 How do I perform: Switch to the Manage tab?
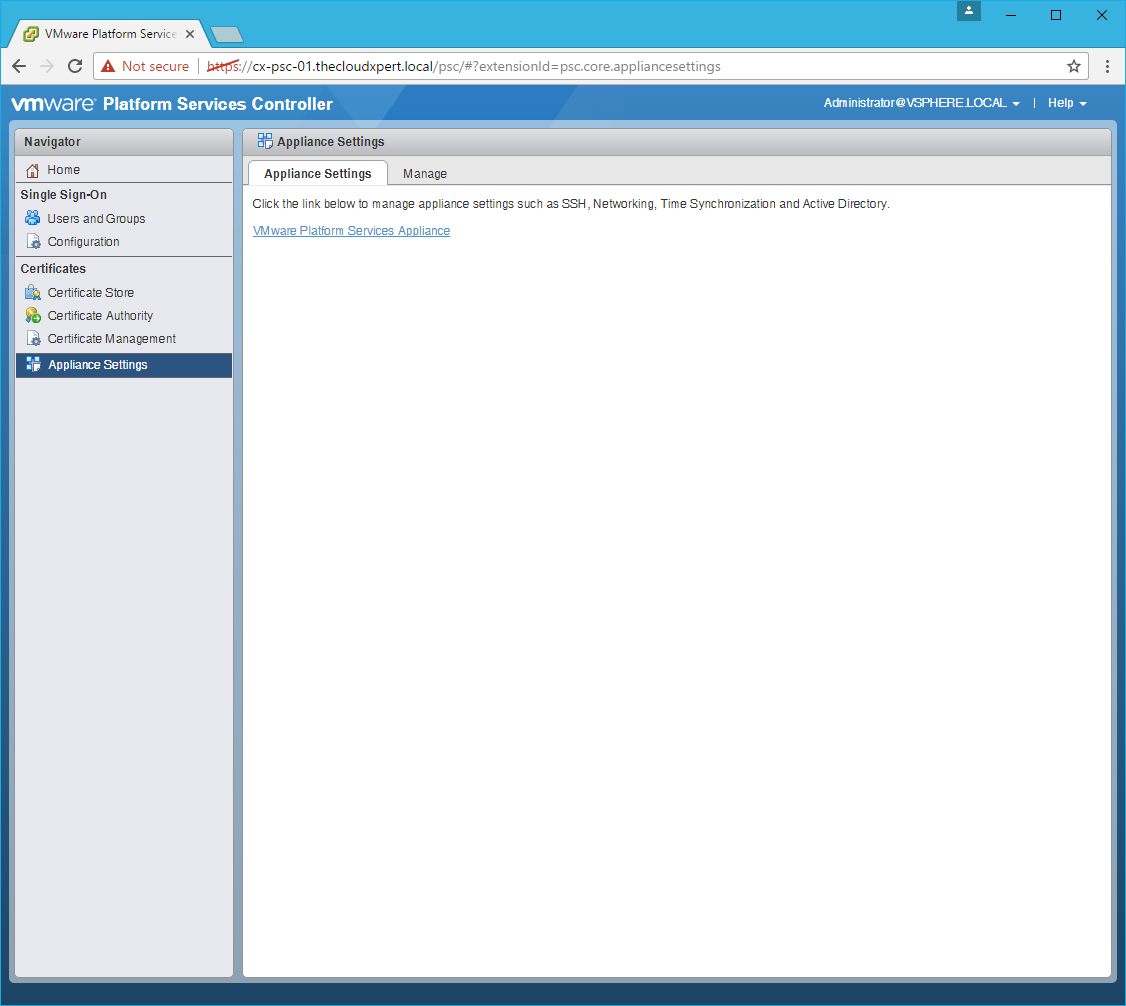coord(425,174)
